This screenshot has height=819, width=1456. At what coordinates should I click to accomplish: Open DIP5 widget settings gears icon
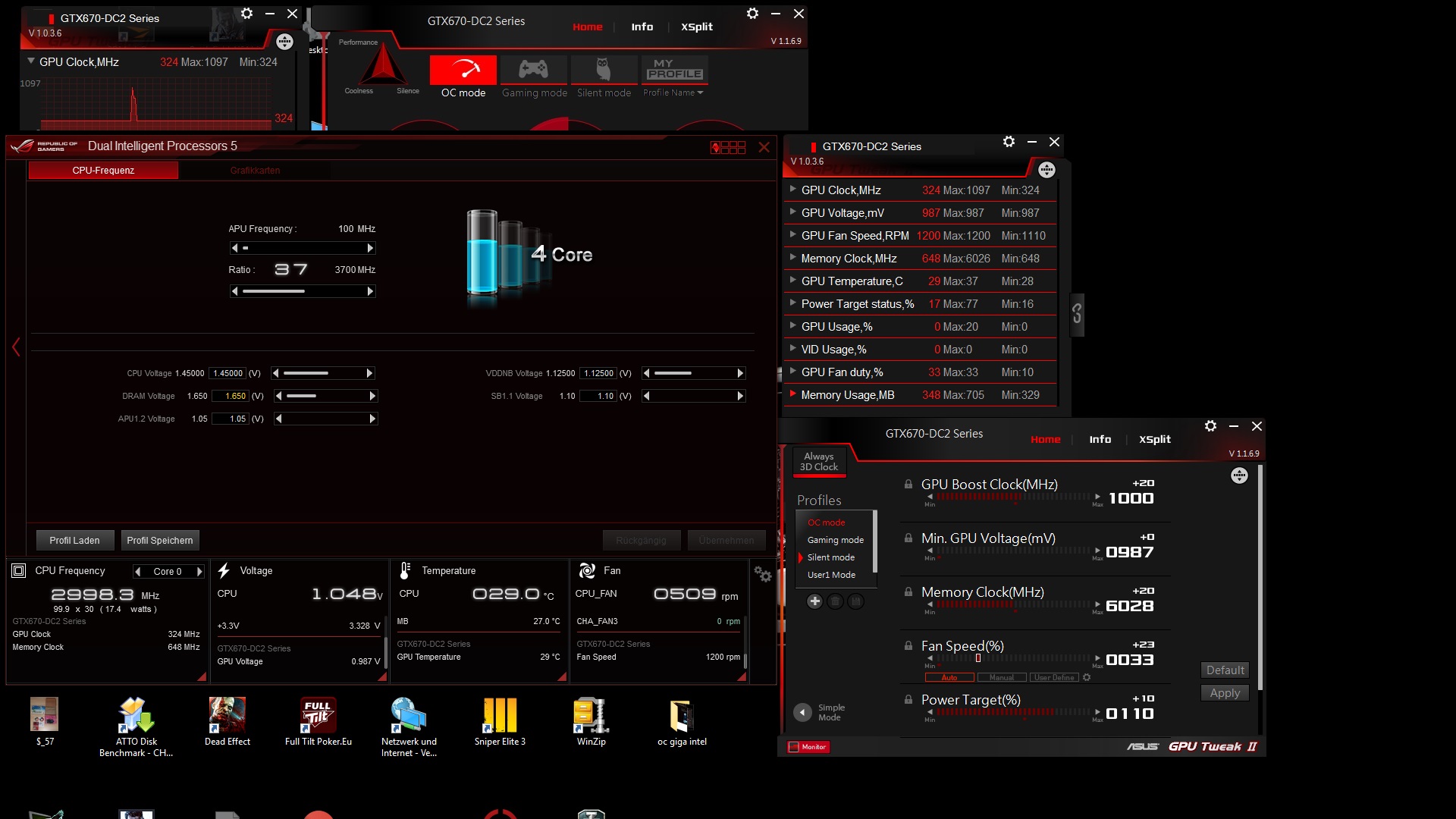763,575
